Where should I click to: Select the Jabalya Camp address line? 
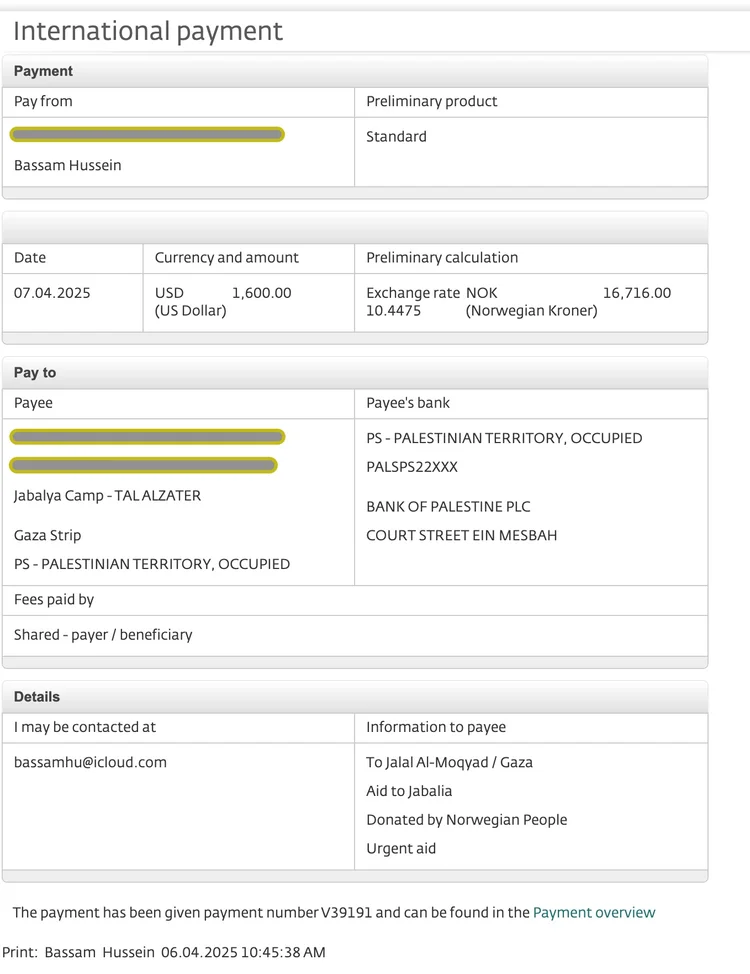(x=107, y=495)
